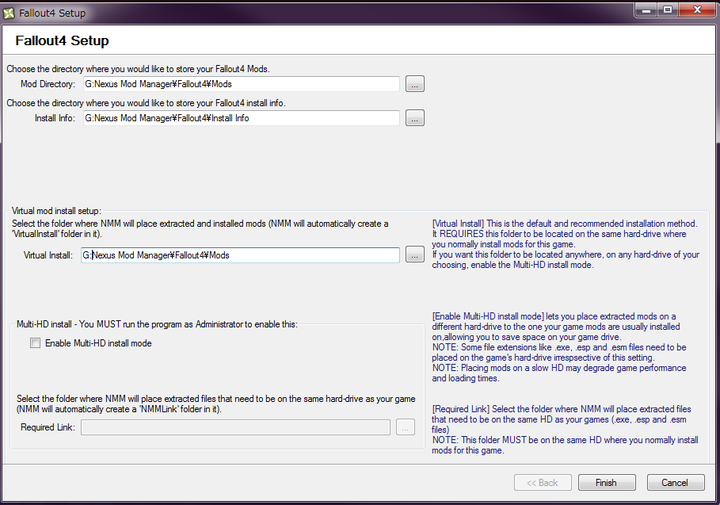
Task: Browse for the Virtual Install folder
Action: (x=415, y=255)
